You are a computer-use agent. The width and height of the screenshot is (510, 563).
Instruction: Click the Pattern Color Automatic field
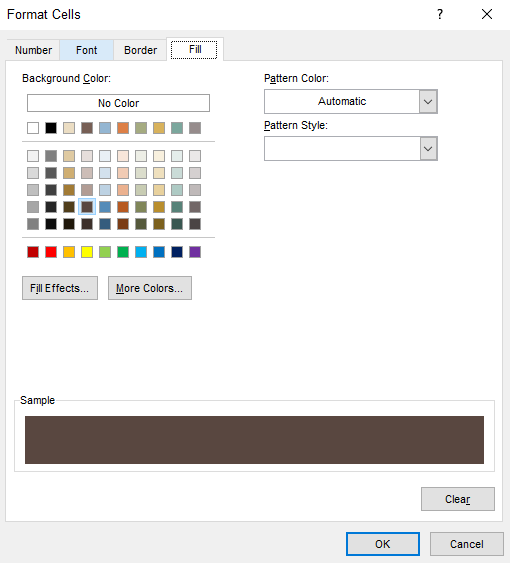coord(342,102)
